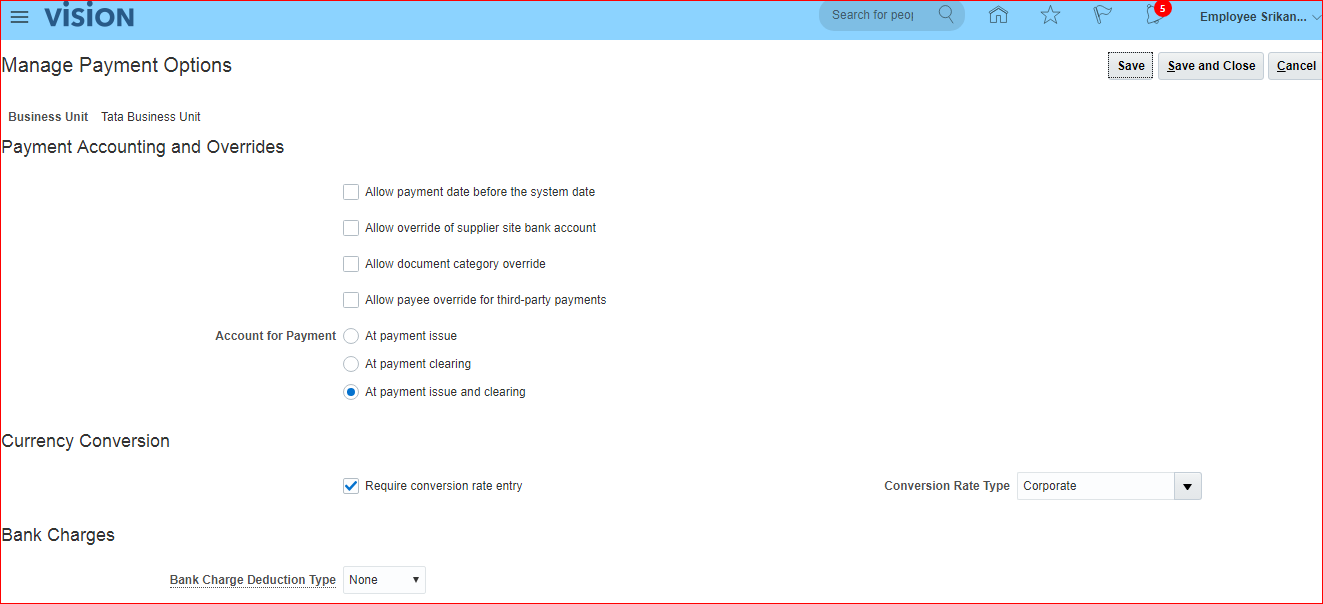Enable Allow payee override for third-party payments
Viewport: 1323px width, 604px height.
[x=351, y=300]
